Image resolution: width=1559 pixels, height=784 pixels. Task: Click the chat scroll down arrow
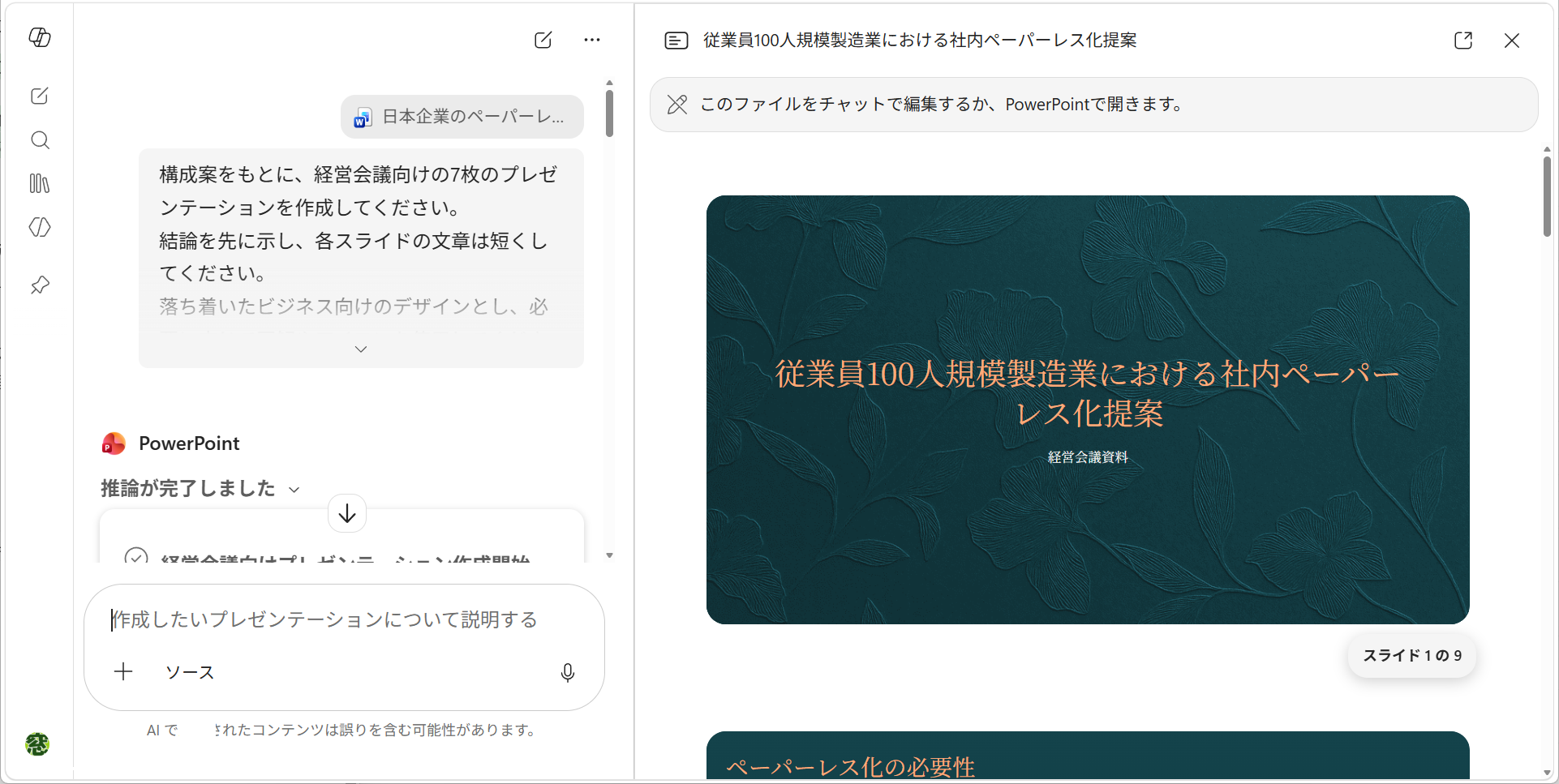[609, 556]
